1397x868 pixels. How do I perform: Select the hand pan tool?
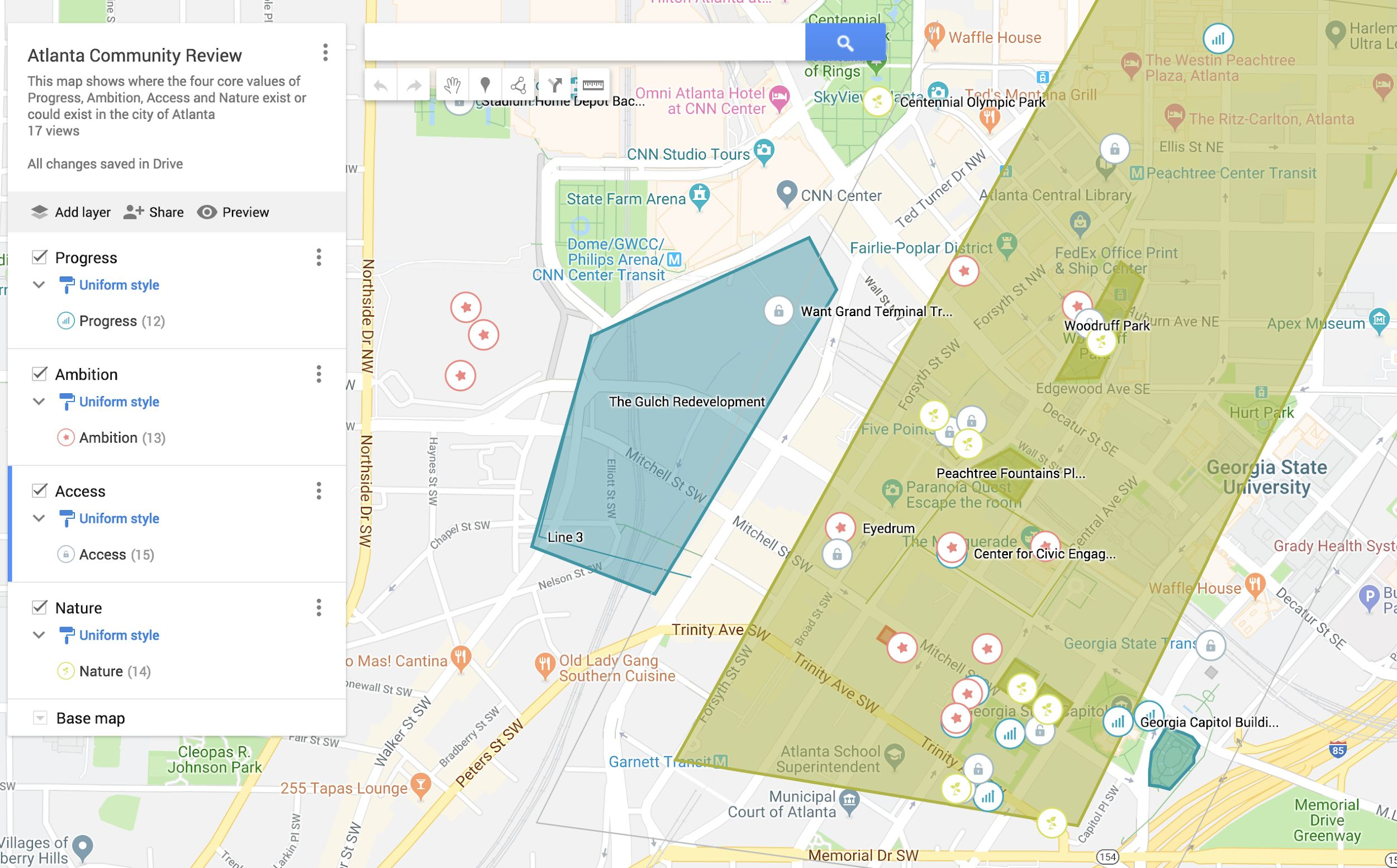(452, 85)
